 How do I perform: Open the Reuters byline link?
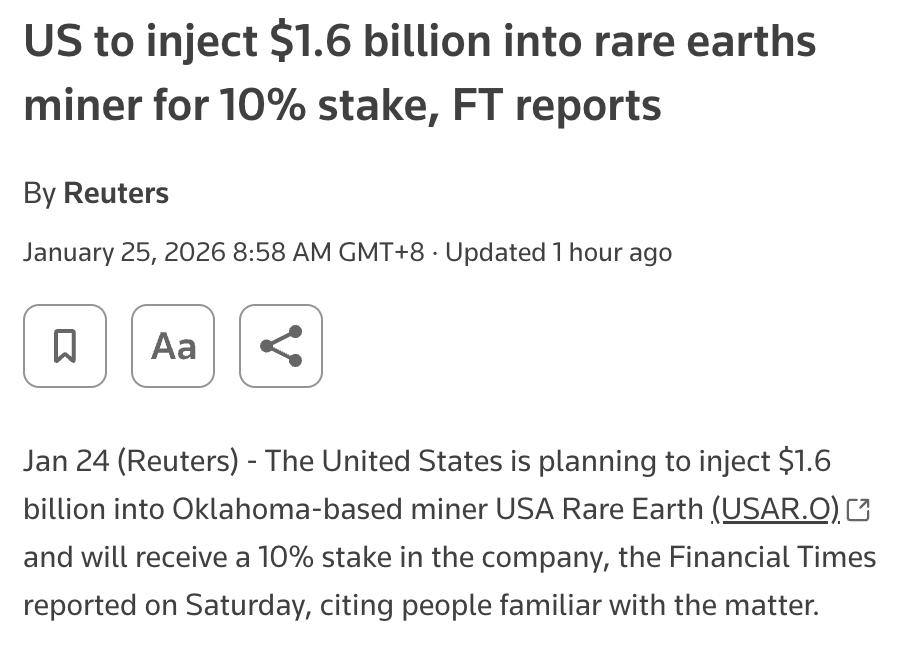tap(116, 193)
